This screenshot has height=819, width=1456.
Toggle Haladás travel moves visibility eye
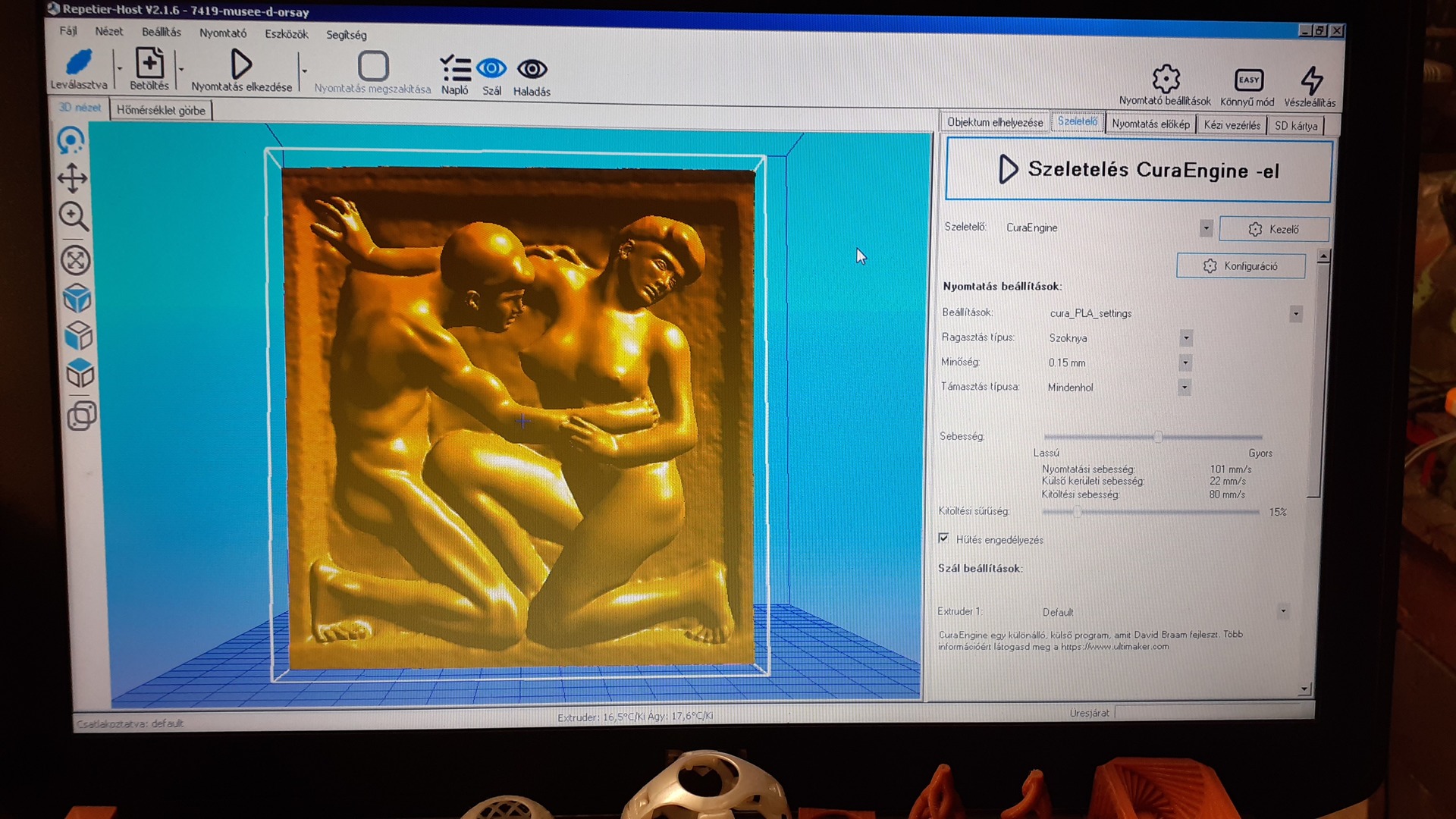[532, 70]
